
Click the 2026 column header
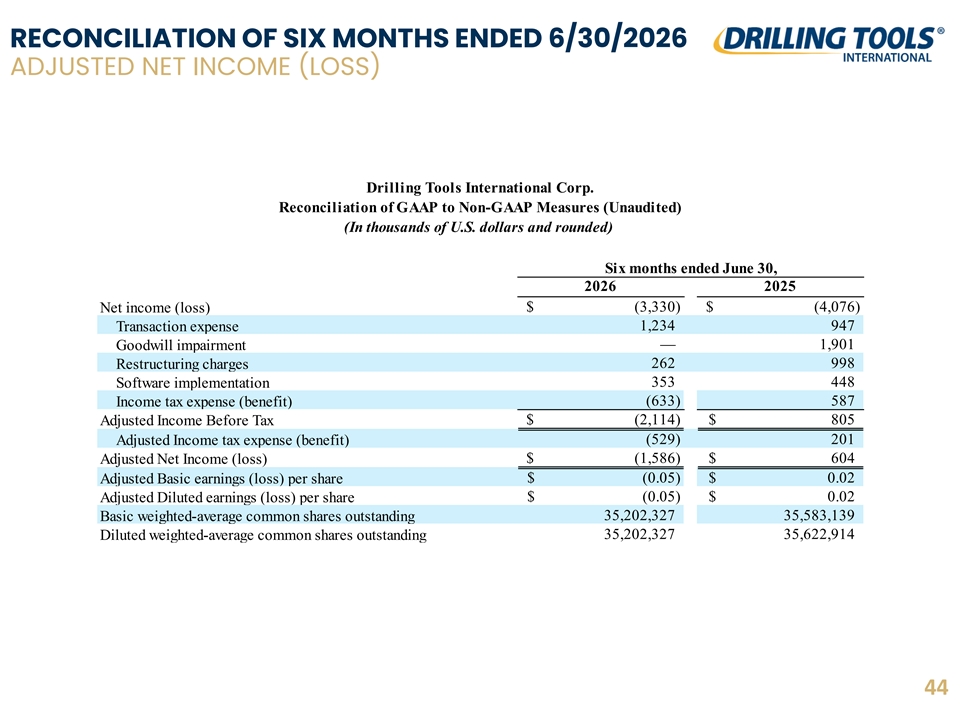point(600,287)
